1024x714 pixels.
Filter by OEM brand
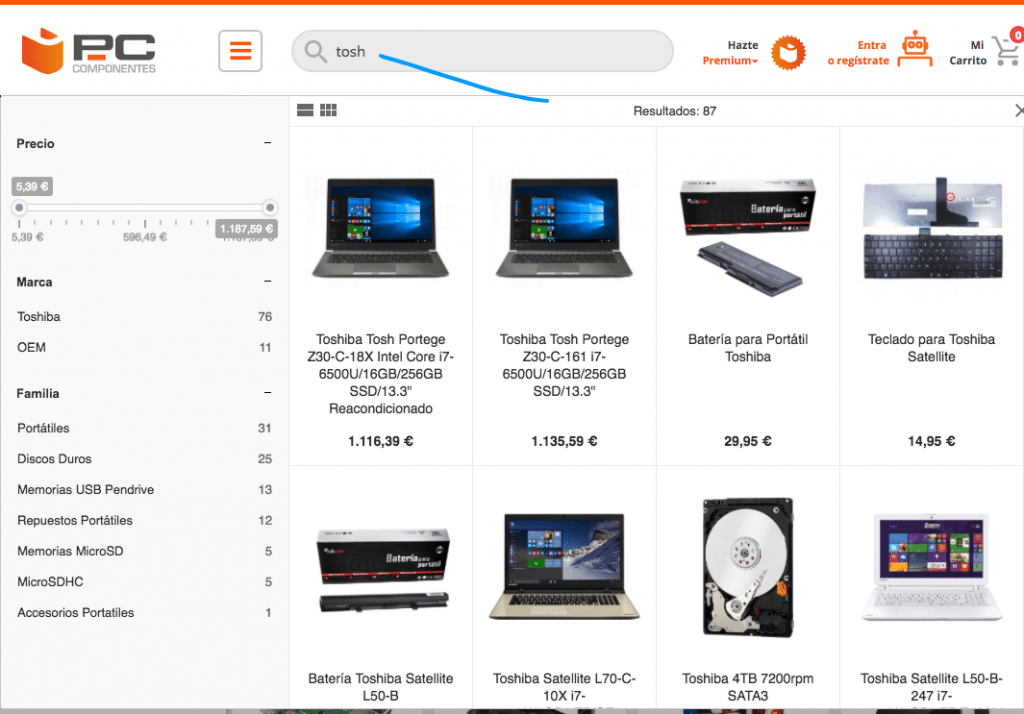pyautogui.click(x=144, y=348)
